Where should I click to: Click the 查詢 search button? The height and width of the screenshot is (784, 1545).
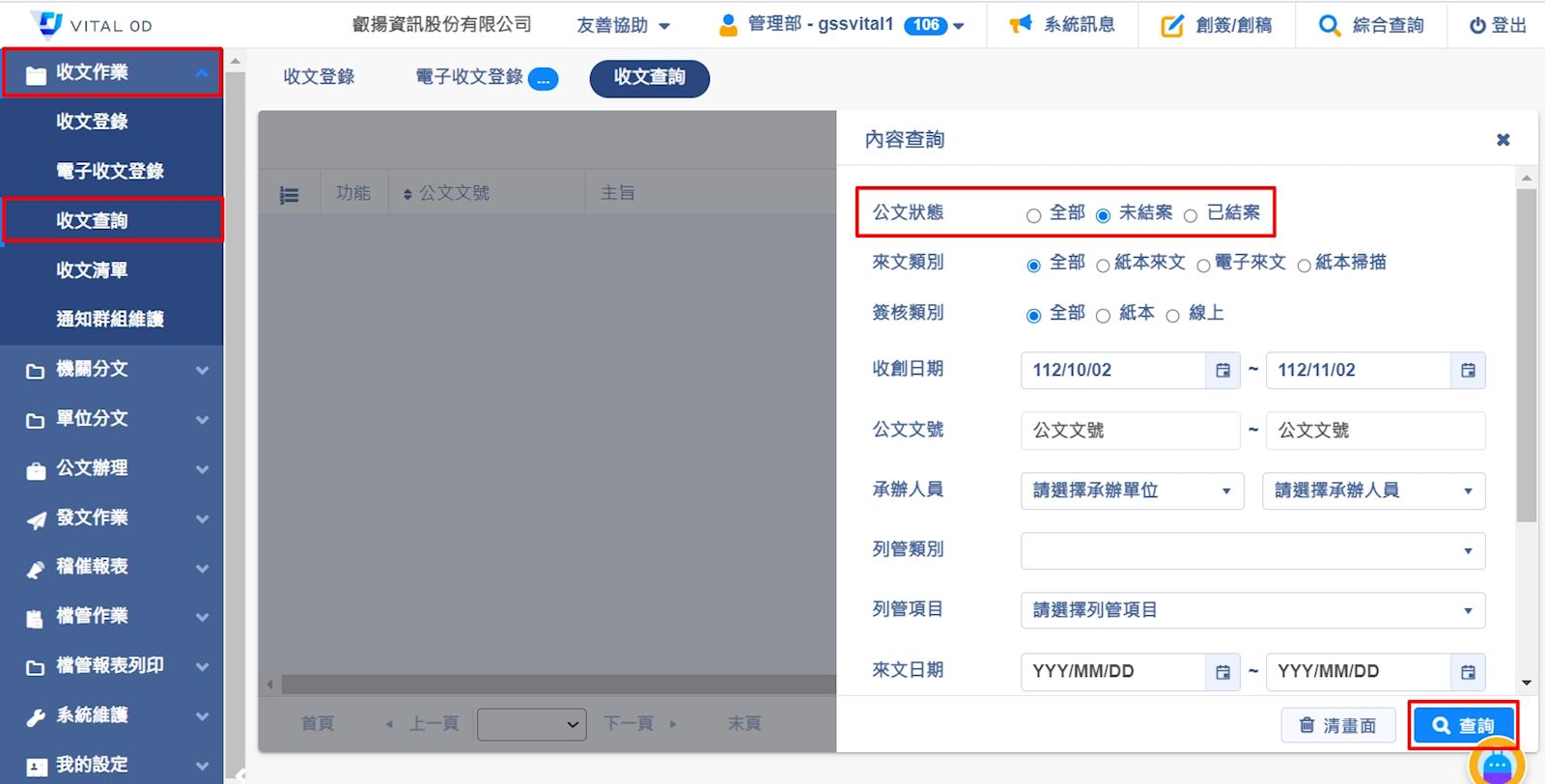pyautogui.click(x=1462, y=725)
